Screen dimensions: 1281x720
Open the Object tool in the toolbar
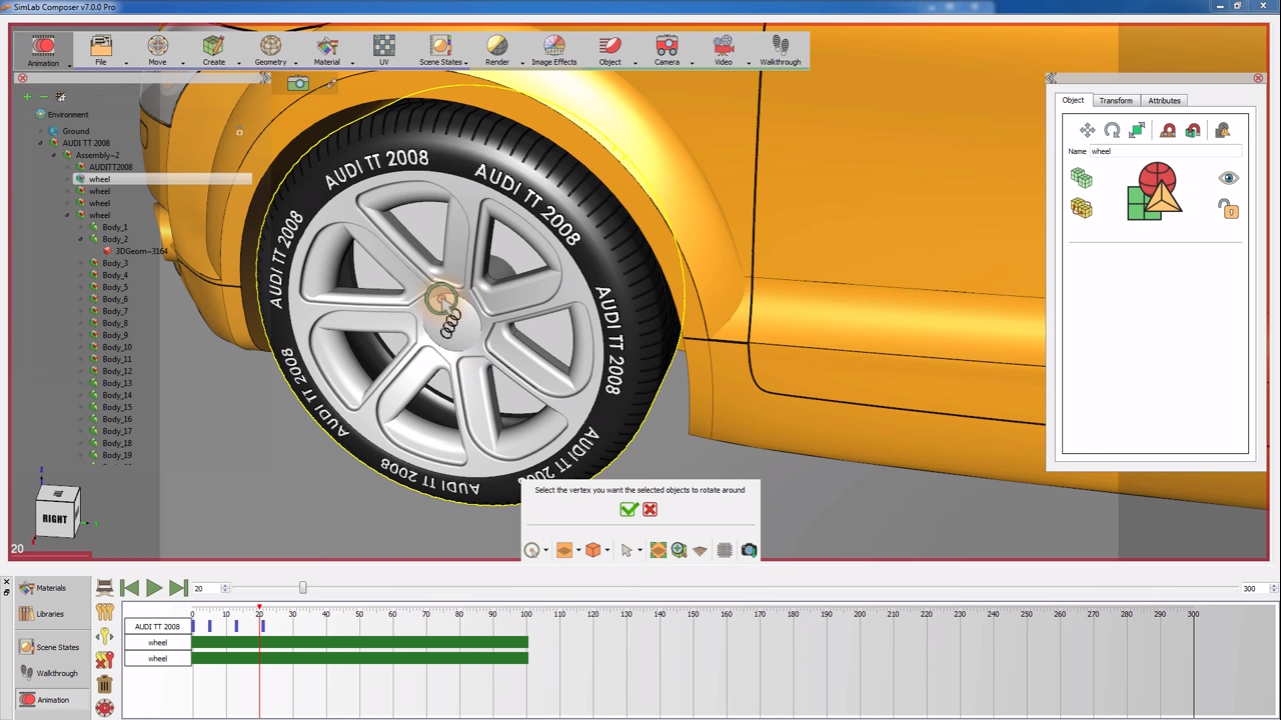click(x=610, y=50)
